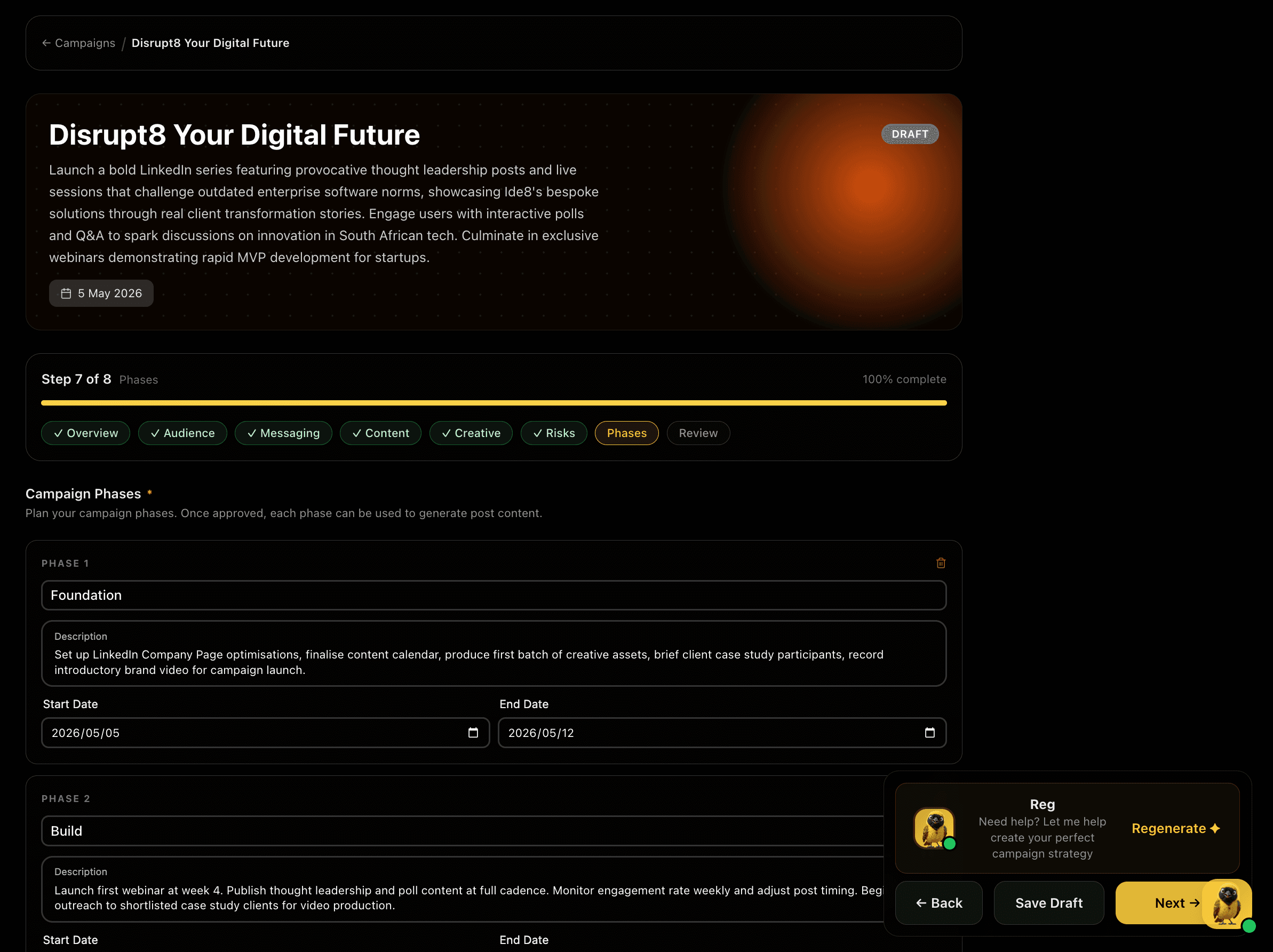The height and width of the screenshot is (952, 1273).
Task: Edit the Phase 2 description text
Action: tap(463, 889)
